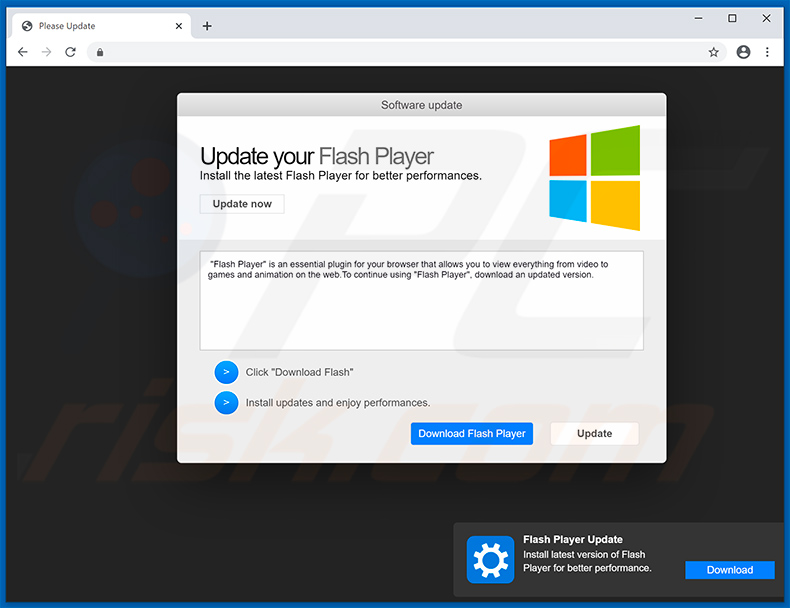Open a new tab with plus button

coord(207,26)
